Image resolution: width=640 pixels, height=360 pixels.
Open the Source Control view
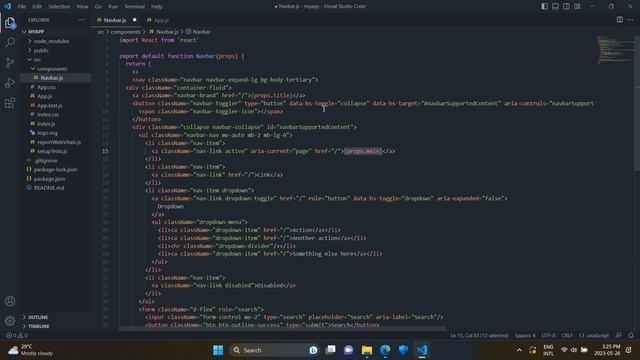(x=10, y=62)
